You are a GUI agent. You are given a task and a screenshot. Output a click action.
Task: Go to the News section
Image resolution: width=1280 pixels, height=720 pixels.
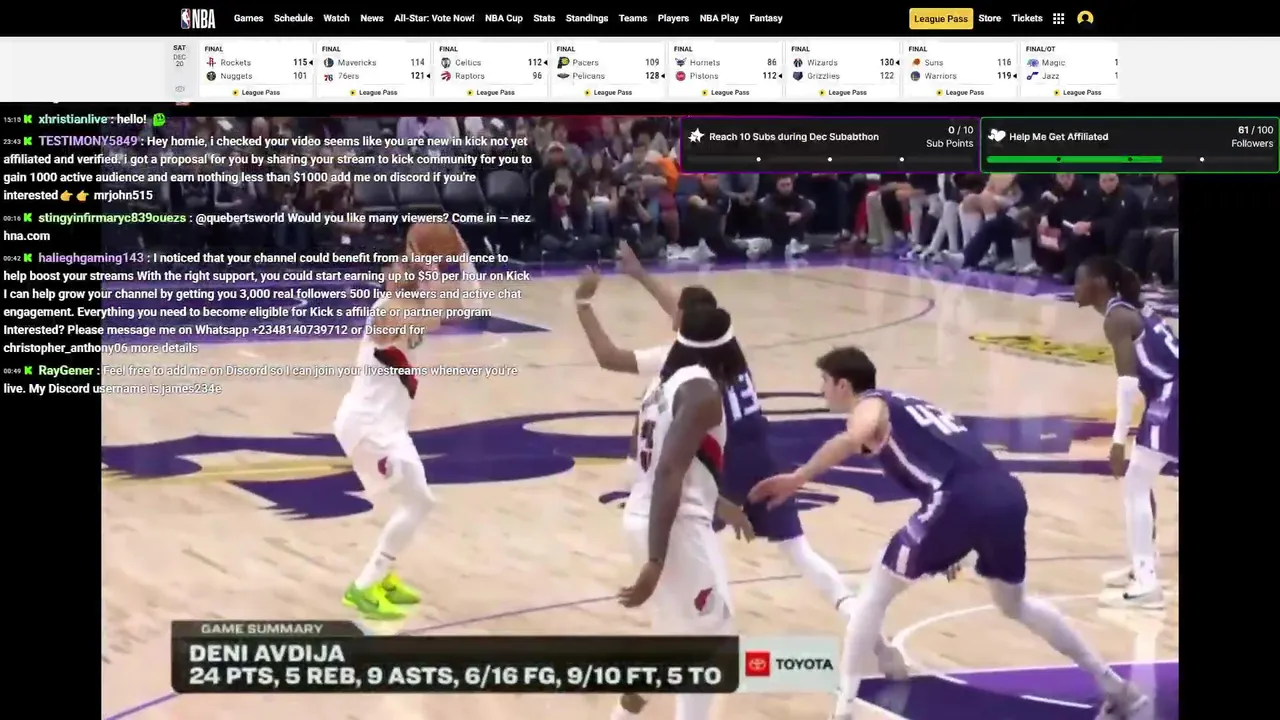[372, 18]
